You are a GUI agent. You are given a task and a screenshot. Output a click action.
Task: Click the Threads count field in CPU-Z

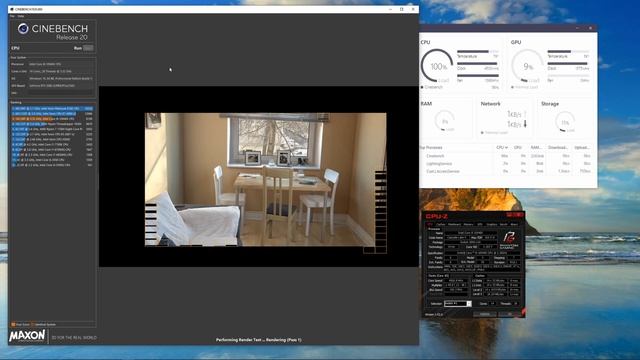[516, 304]
